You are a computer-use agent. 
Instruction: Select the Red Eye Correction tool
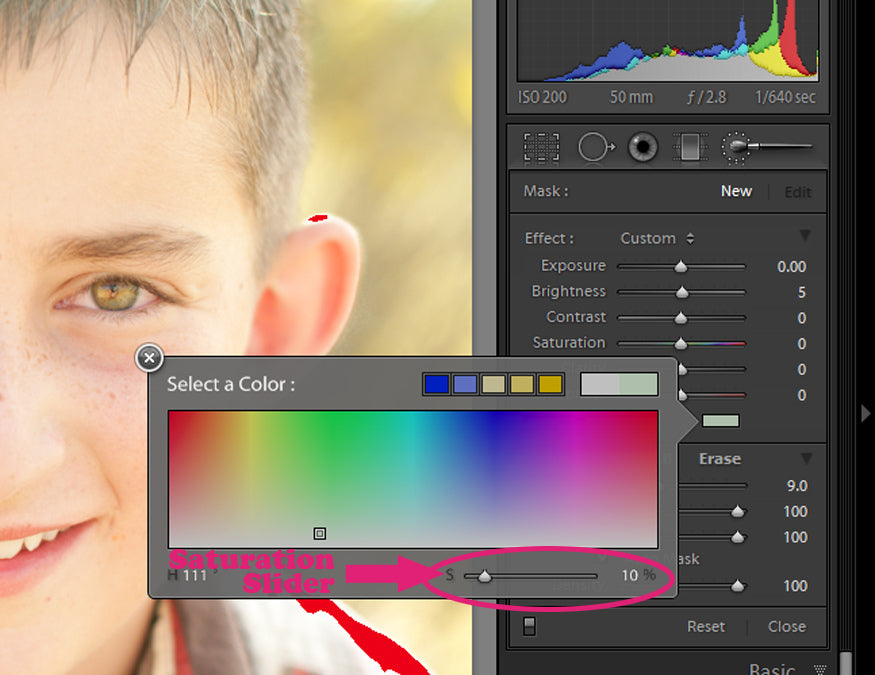click(x=642, y=148)
